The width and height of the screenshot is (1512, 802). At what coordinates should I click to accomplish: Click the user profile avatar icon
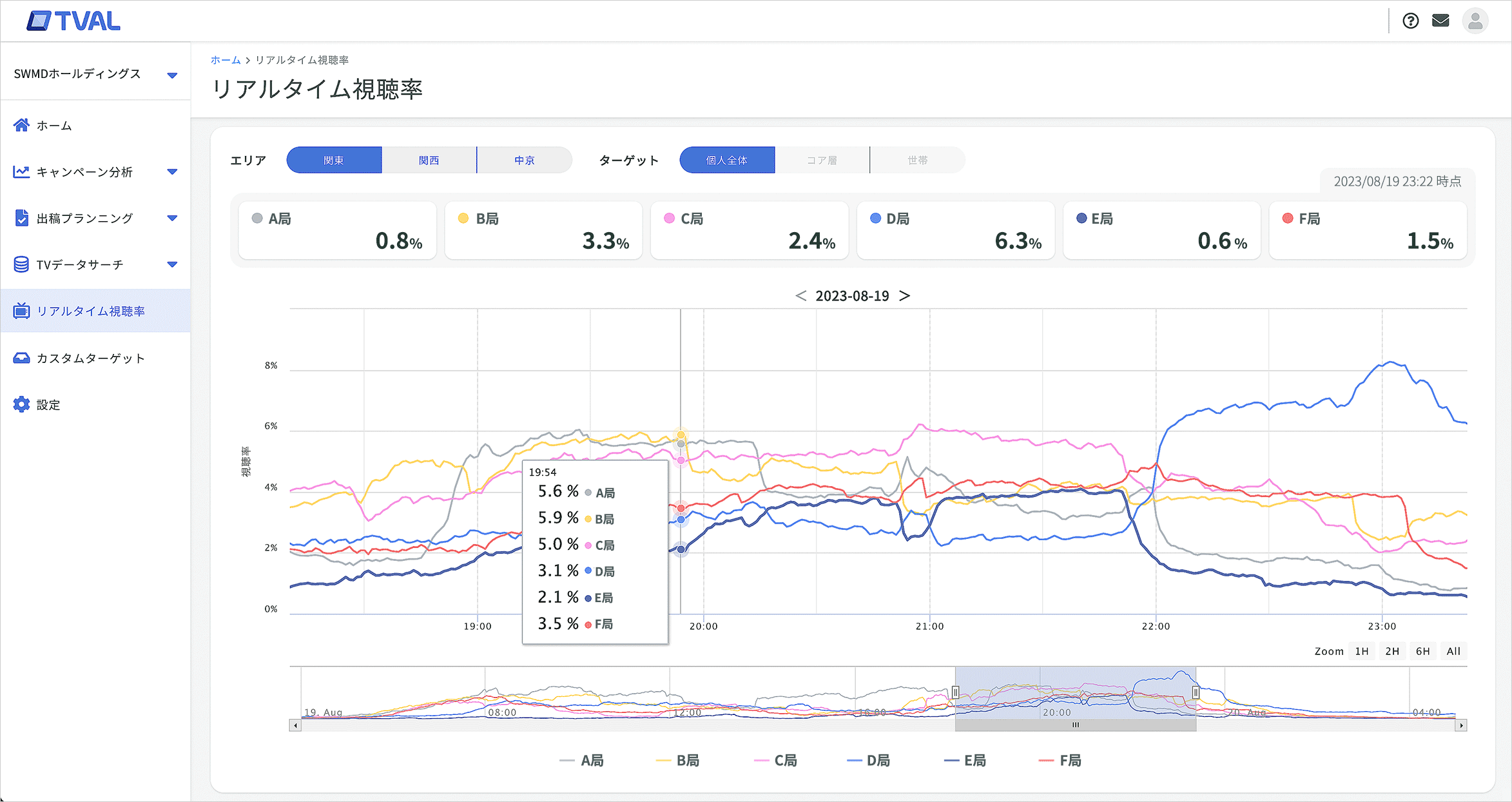1475,21
